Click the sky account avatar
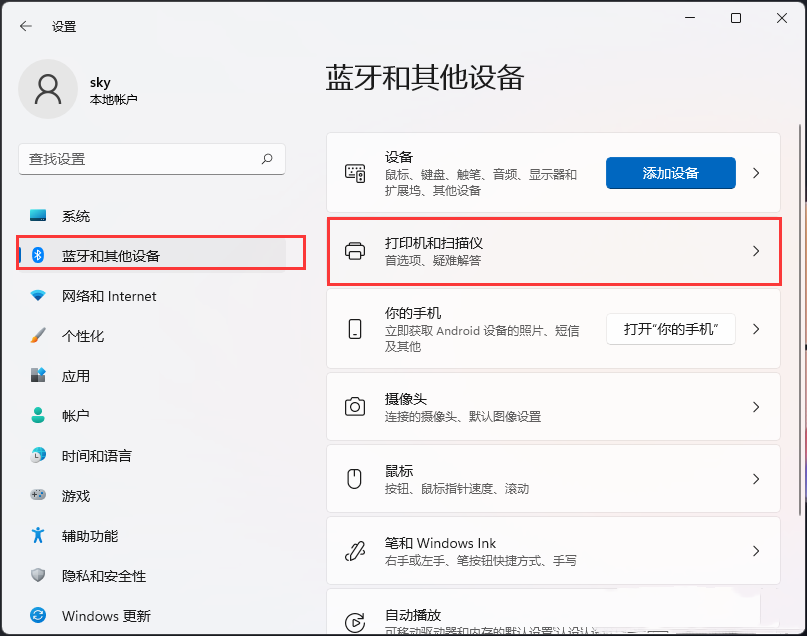This screenshot has height=636, width=807. click(48, 89)
